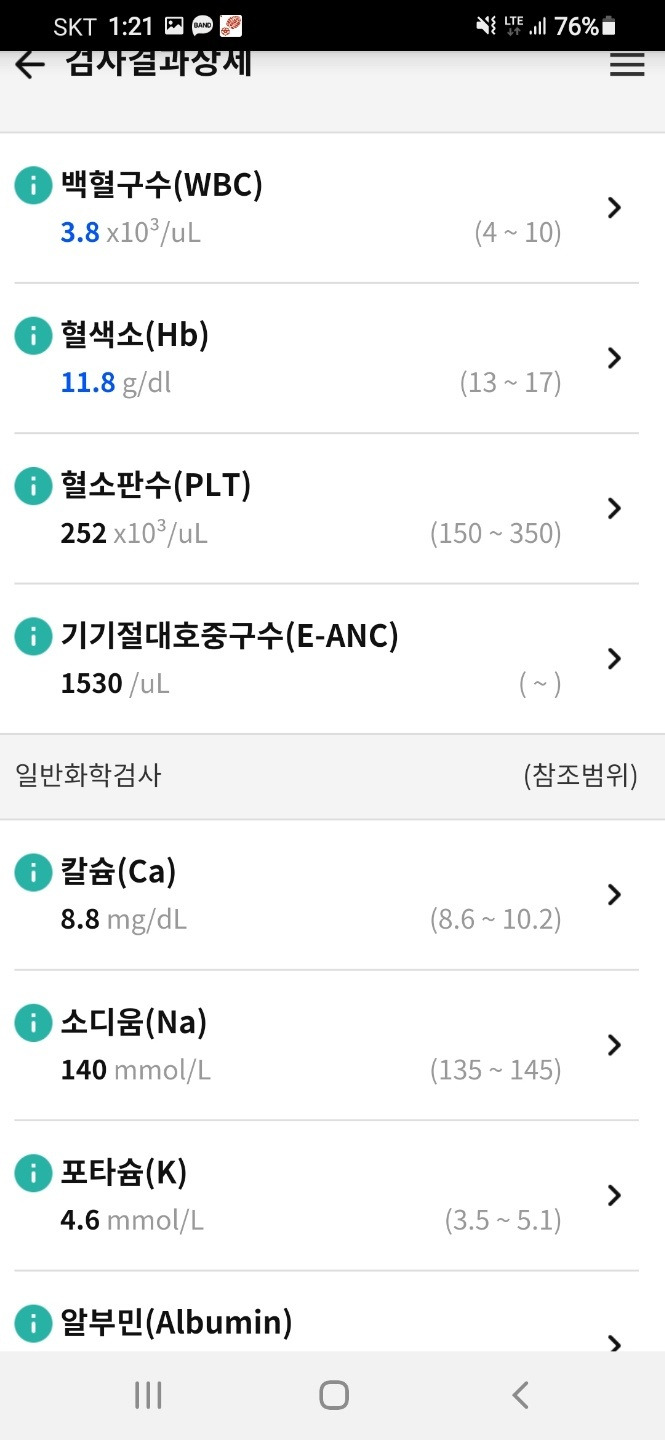Viewport: 665px width, 1440px height.
Task: Open details for the 칼슘(Ca) test
Action: [614, 894]
